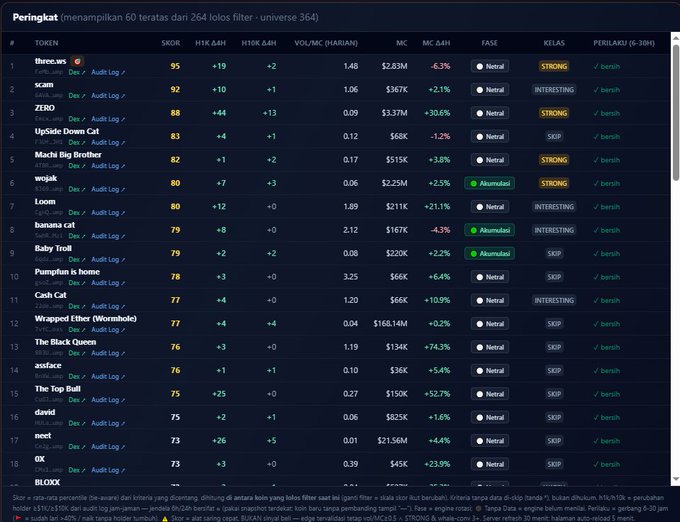Screen dimensions: 680x522
Task: Open Dex link for The Top Bull
Action: pyautogui.click(x=77, y=400)
